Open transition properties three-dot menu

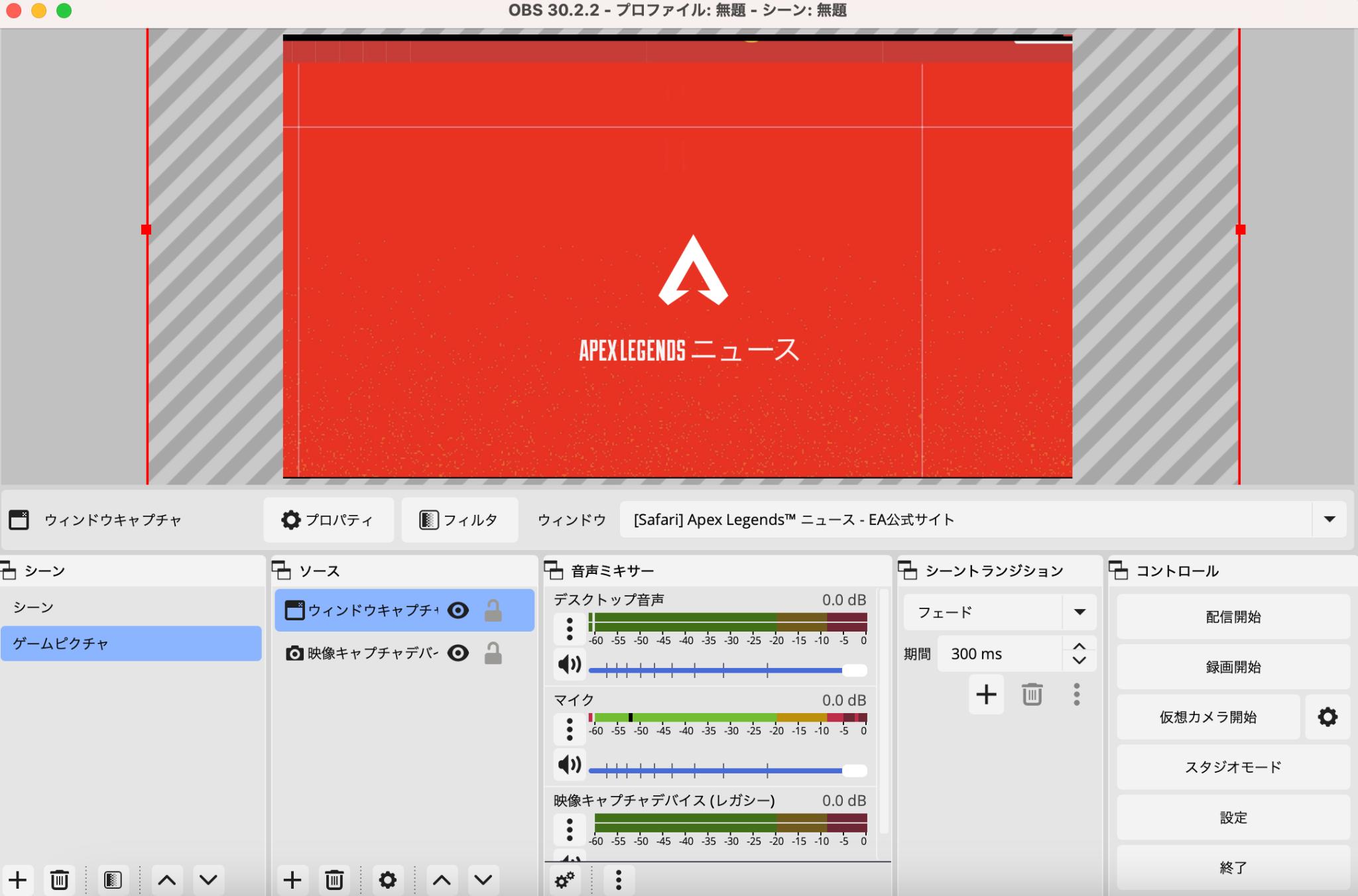click(x=1077, y=695)
